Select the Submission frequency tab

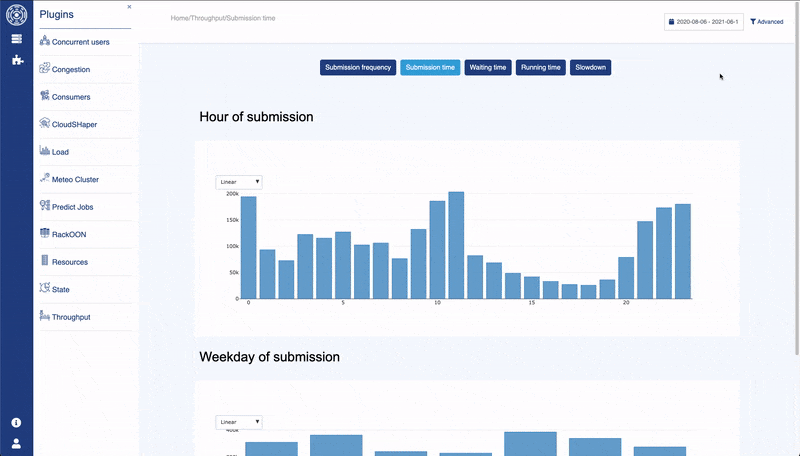tap(358, 68)
